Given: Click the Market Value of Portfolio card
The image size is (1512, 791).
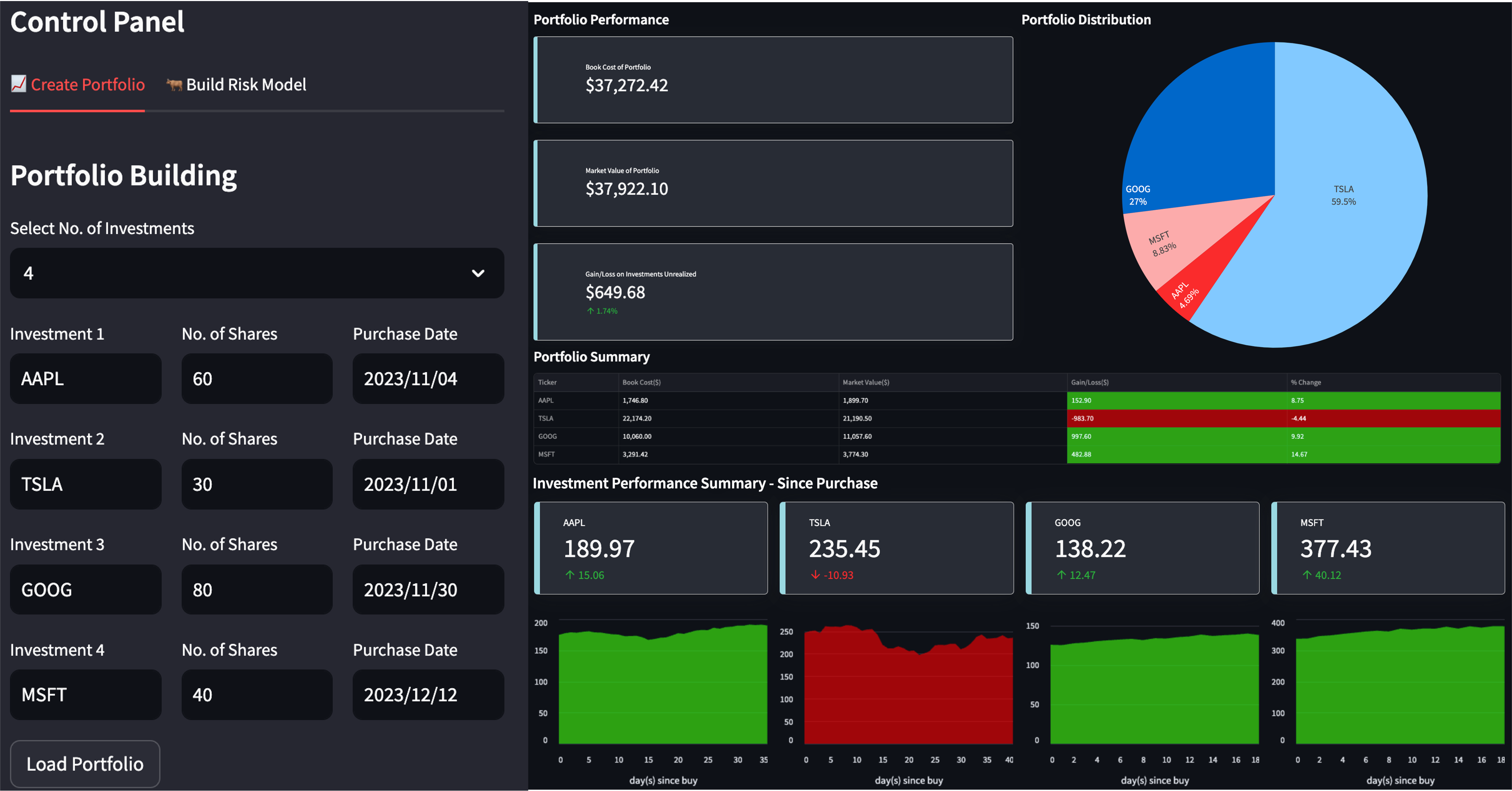Looking at the screenshot, I should point(773,183).
